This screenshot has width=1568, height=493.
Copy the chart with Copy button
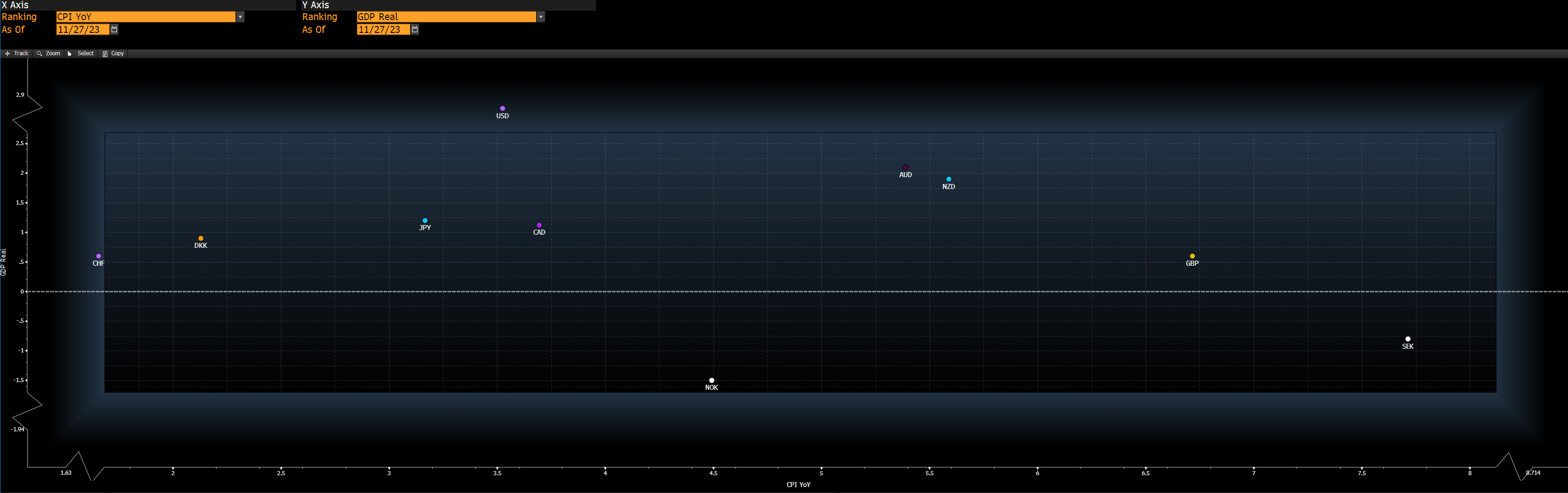tap(113, 53)
